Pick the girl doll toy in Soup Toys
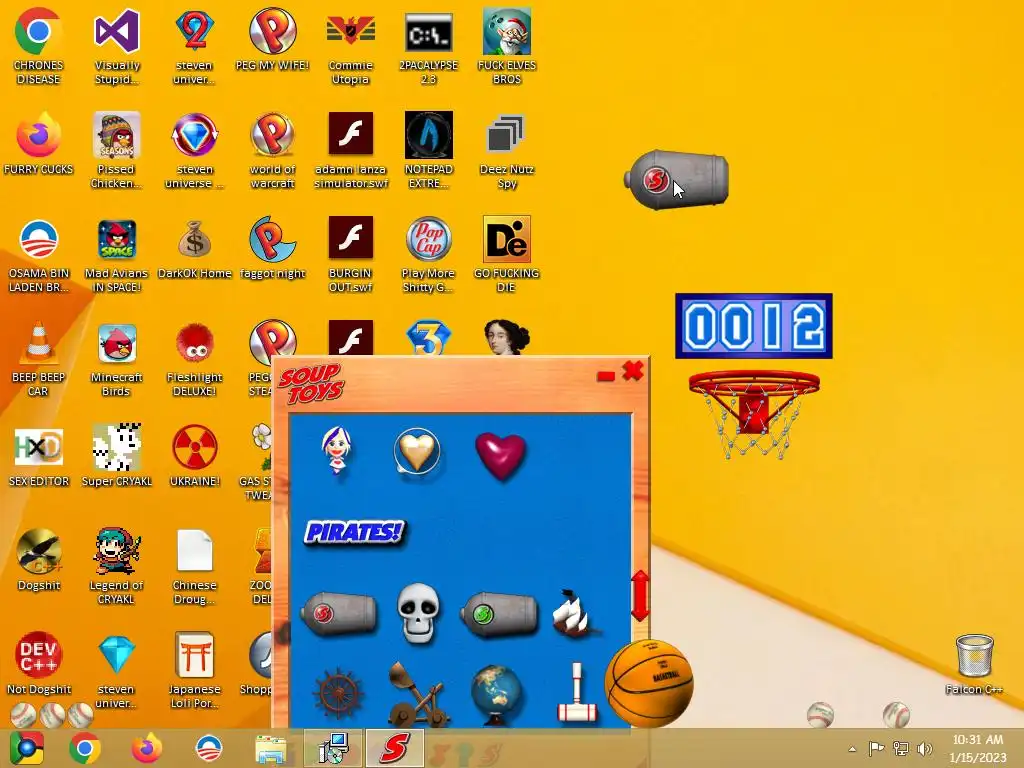1024x768 pixels. (337, 451)
